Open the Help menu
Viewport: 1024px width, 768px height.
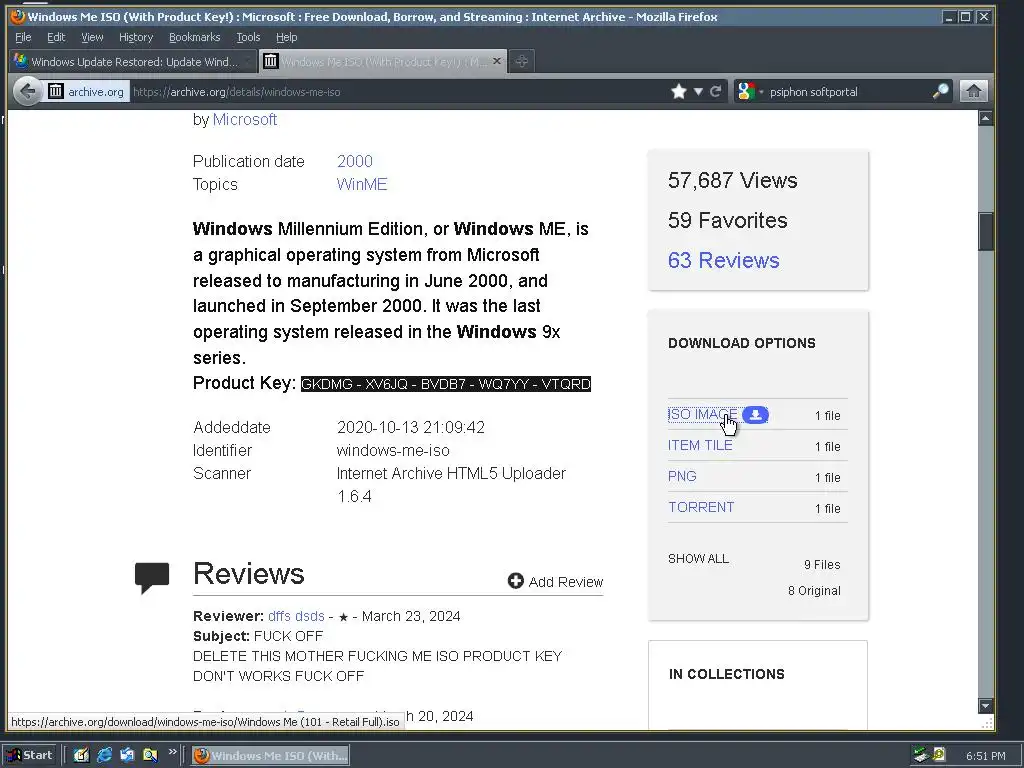pyautogui.click(x=286, y=37)
